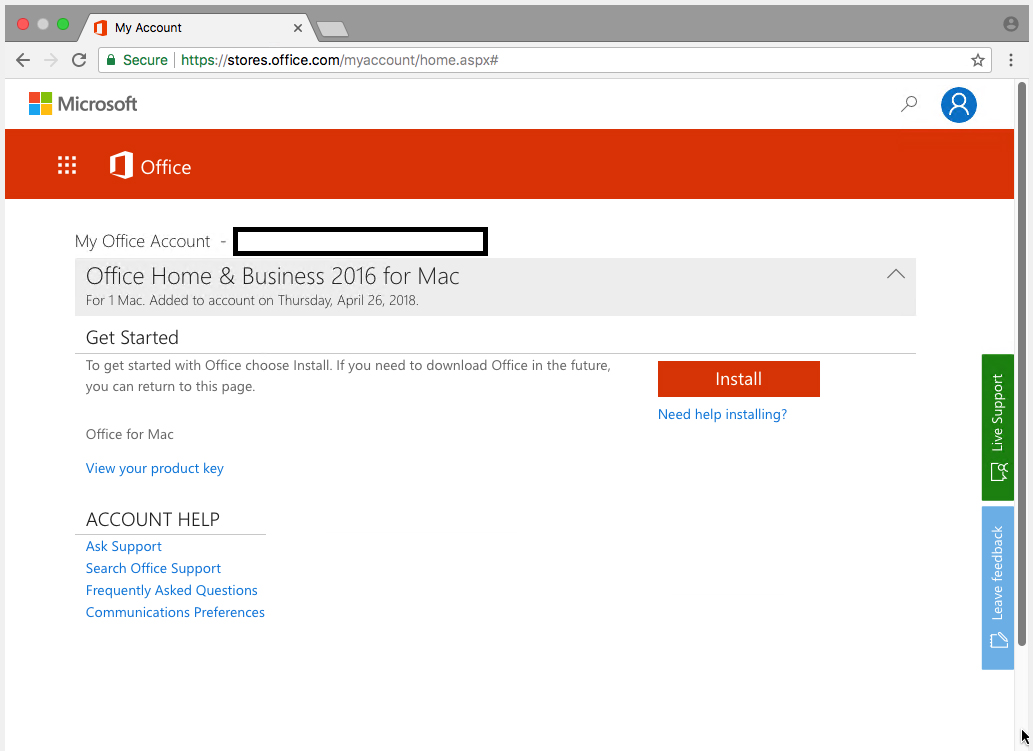Go back with the browser back arrow
Viewport: 1033px width, 751px height.
[23, 60]
